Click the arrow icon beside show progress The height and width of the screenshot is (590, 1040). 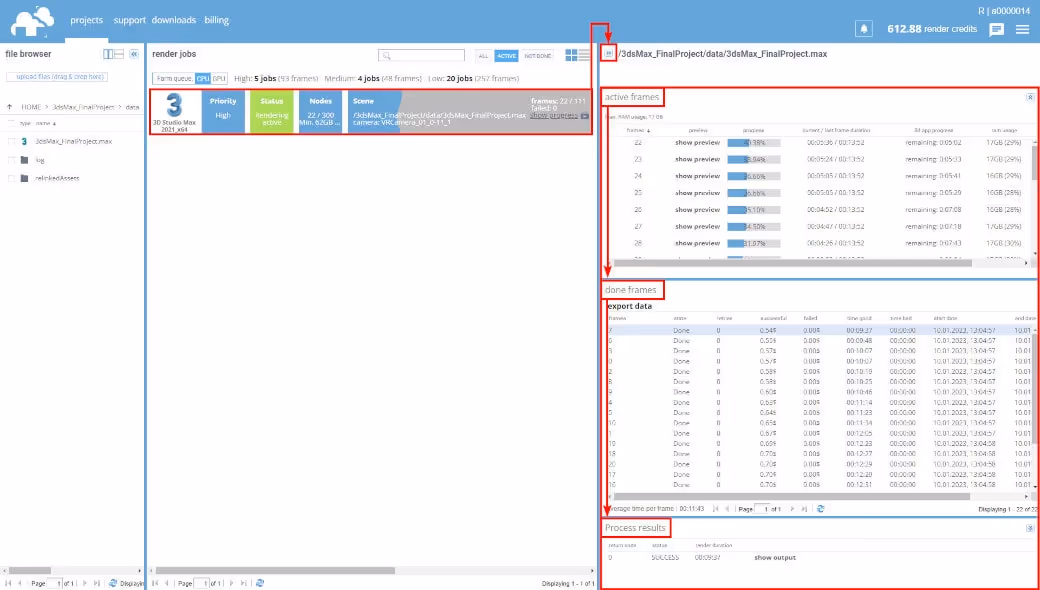584,116
